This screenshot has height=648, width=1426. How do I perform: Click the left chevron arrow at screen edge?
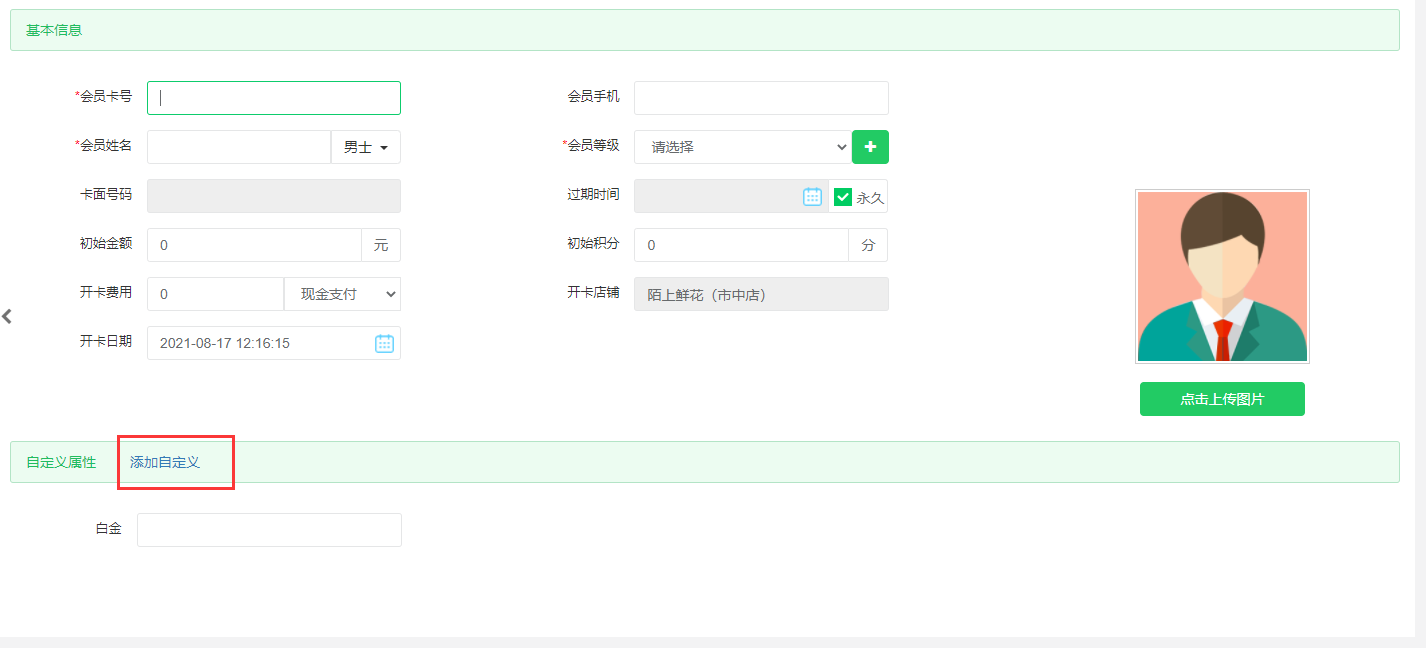pos(7,316)
